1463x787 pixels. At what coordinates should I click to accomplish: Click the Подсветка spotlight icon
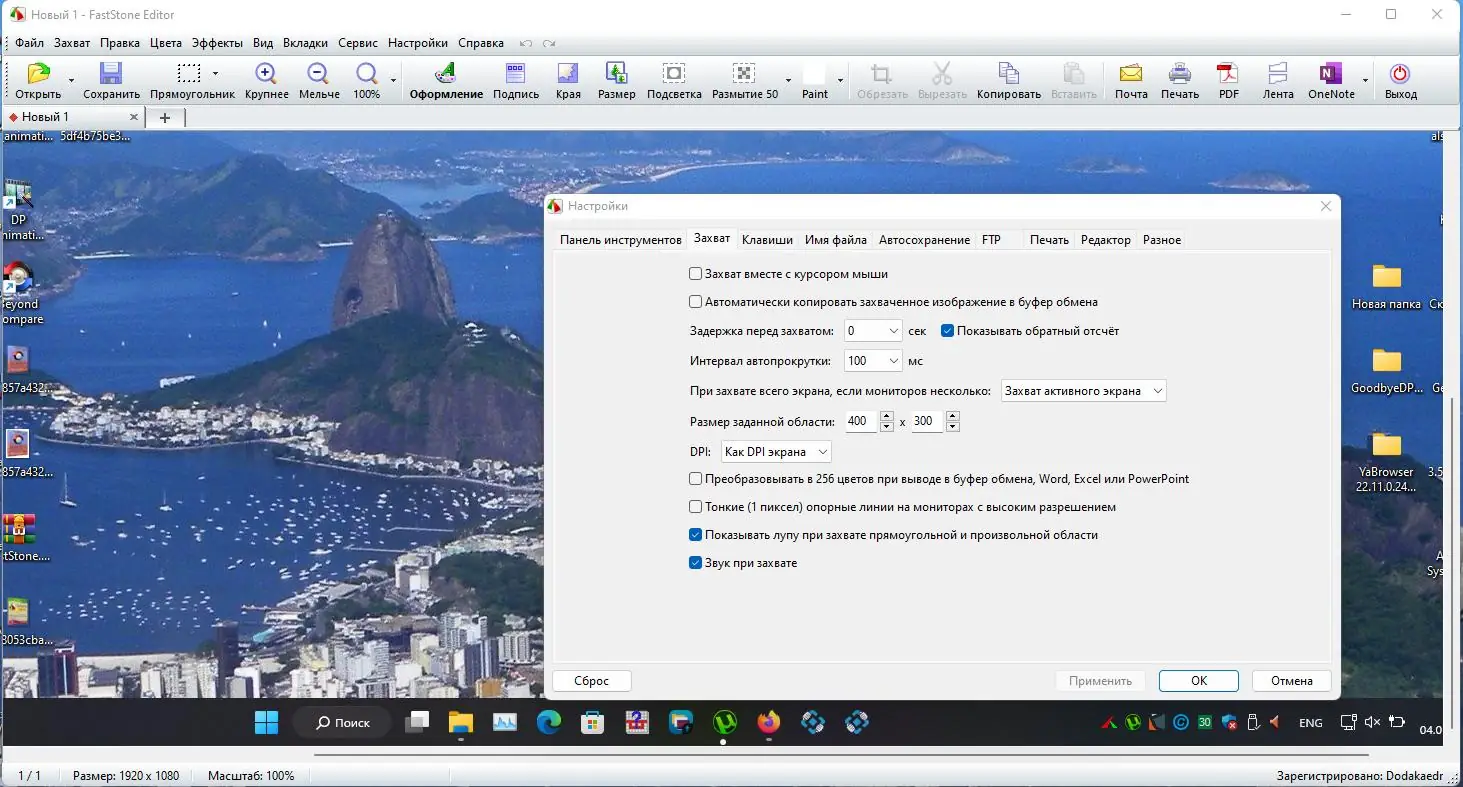coord(674,75)
